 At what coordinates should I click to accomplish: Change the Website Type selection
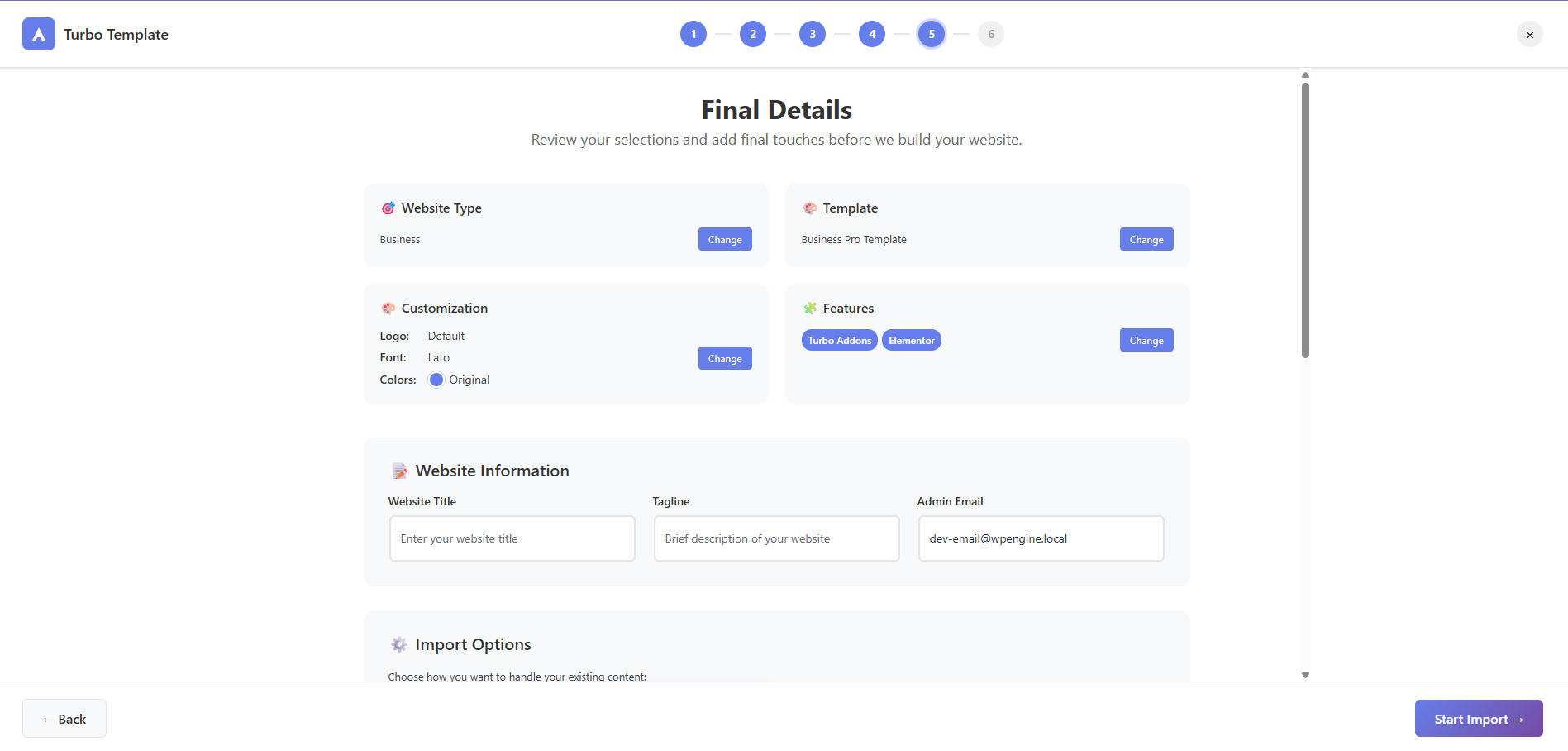pyautogui.click(x=724, y=239)
